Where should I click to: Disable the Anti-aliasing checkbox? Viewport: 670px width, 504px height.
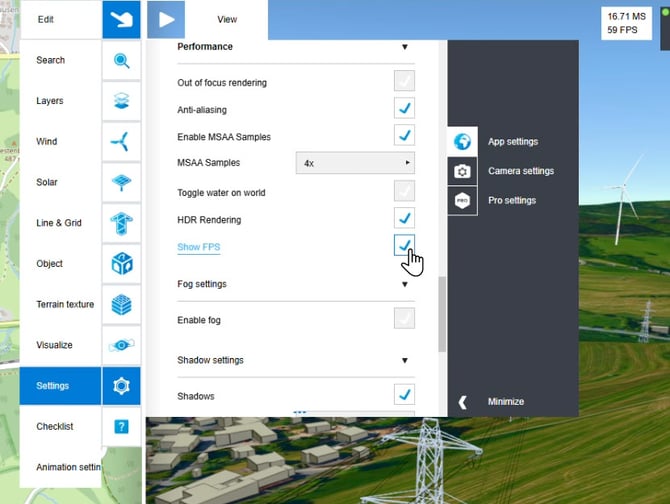404,108
